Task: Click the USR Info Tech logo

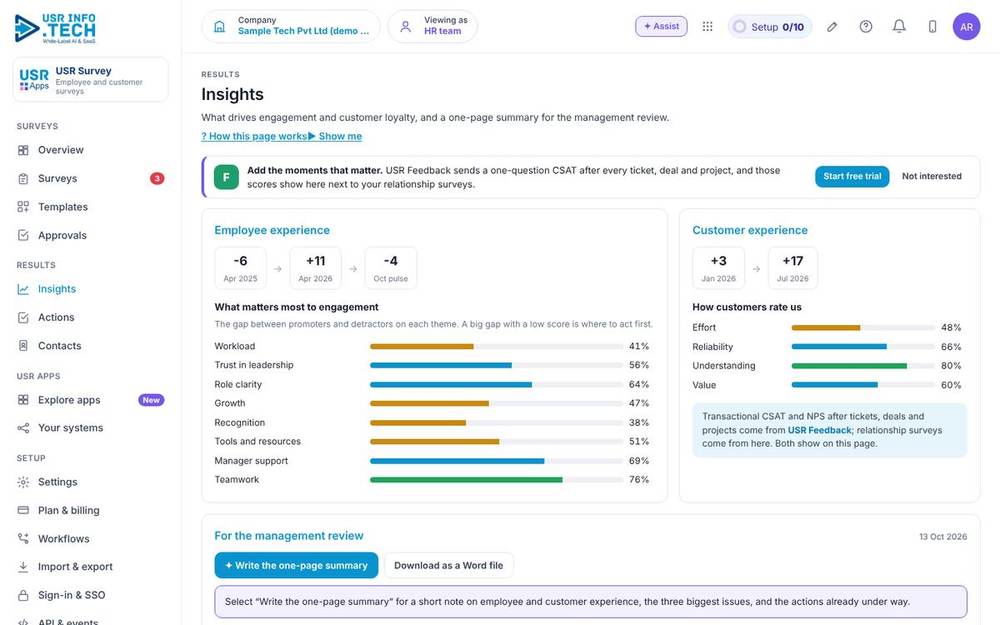Action: 55,28
